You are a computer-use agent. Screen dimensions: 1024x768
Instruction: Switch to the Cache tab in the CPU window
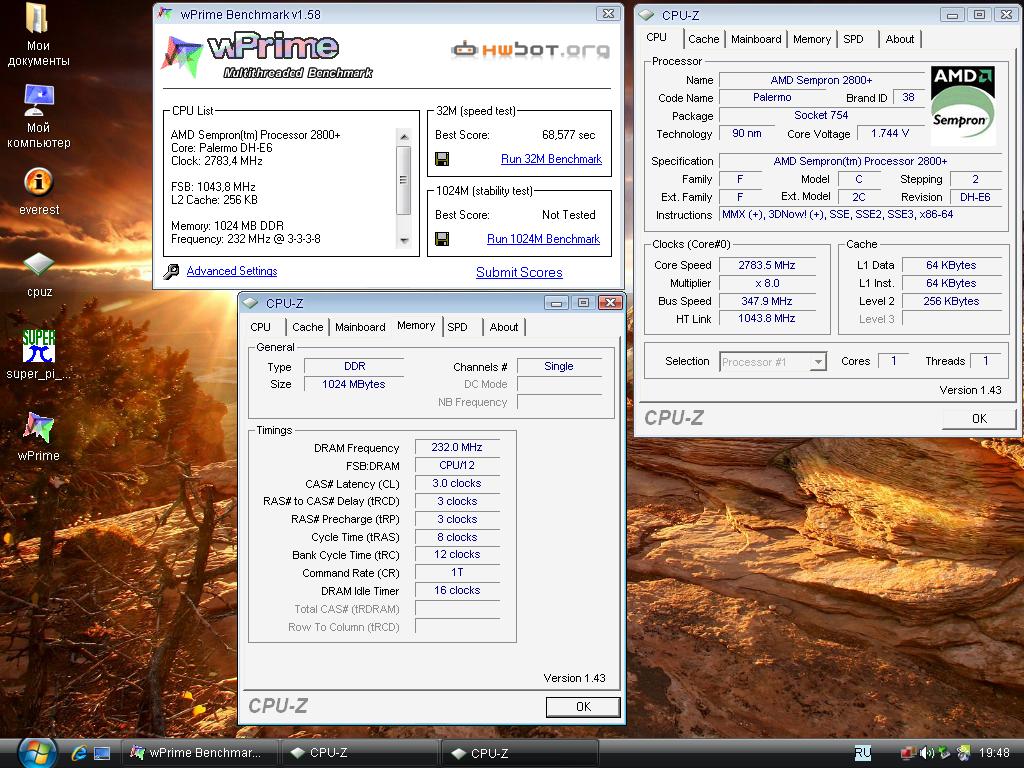pos(703,39)
